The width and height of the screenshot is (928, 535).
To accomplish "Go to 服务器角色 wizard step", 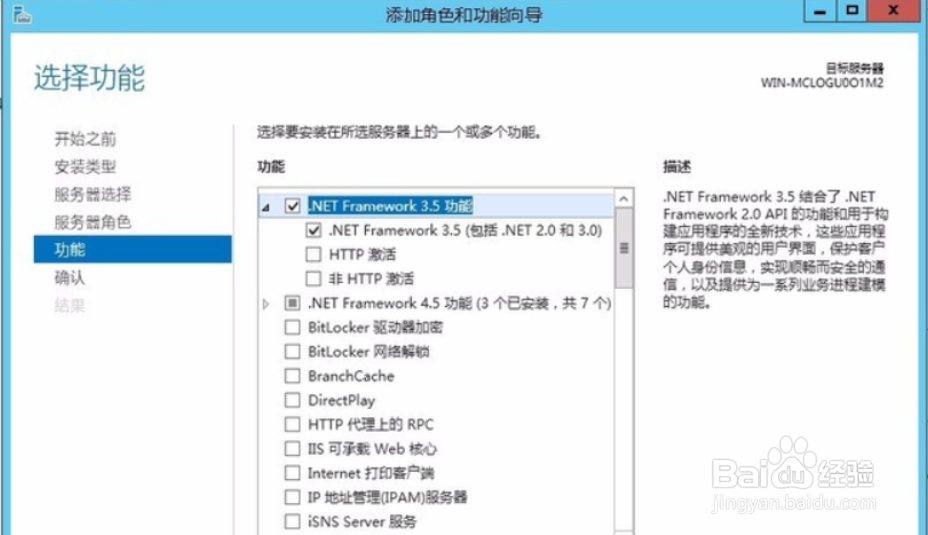I will [93, 222].
